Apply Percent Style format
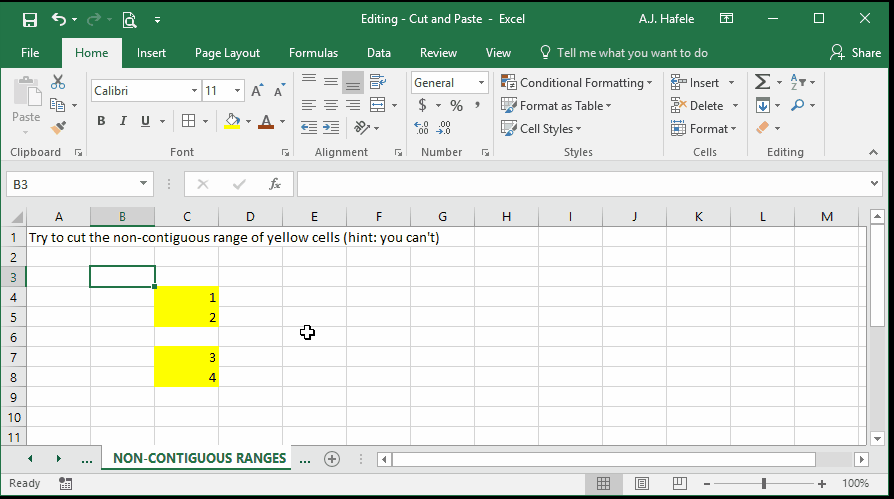The height and width of the screenshot is (499, 894). pos(456,106)
